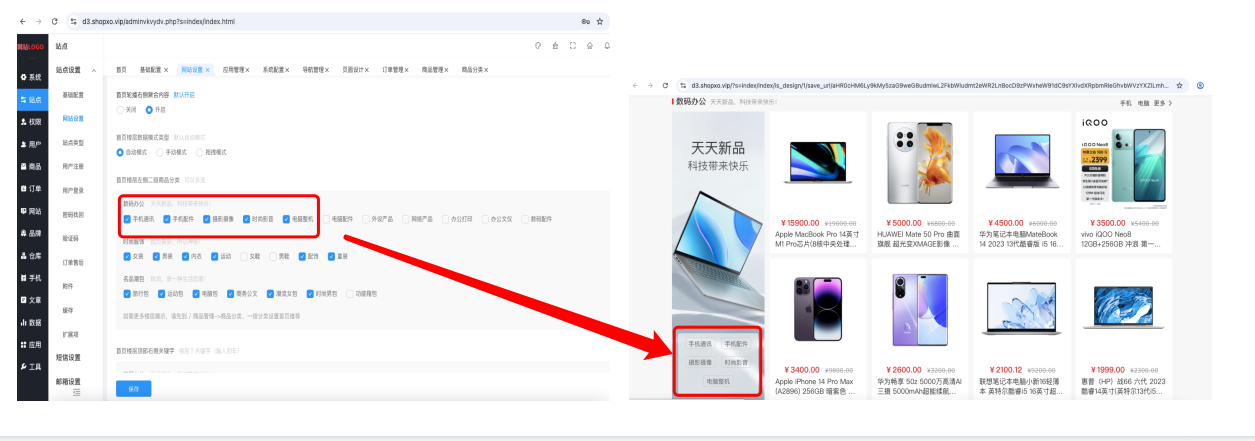Open the vivo iQOO Neo8 product title
Viewport: 1255px width, 441px height.
(x=1123, y=239)
